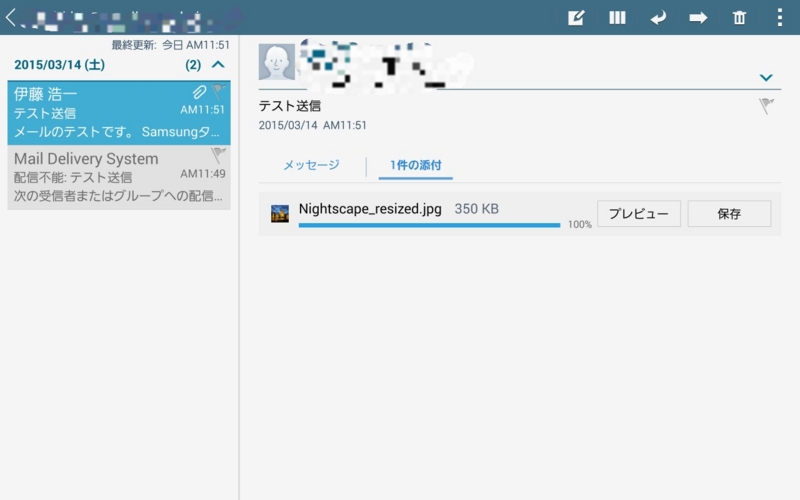The width and height of the screenshot is (800, 500).
Task: Toggle flag on opened テスト送信 message
Action: [766, 106]
